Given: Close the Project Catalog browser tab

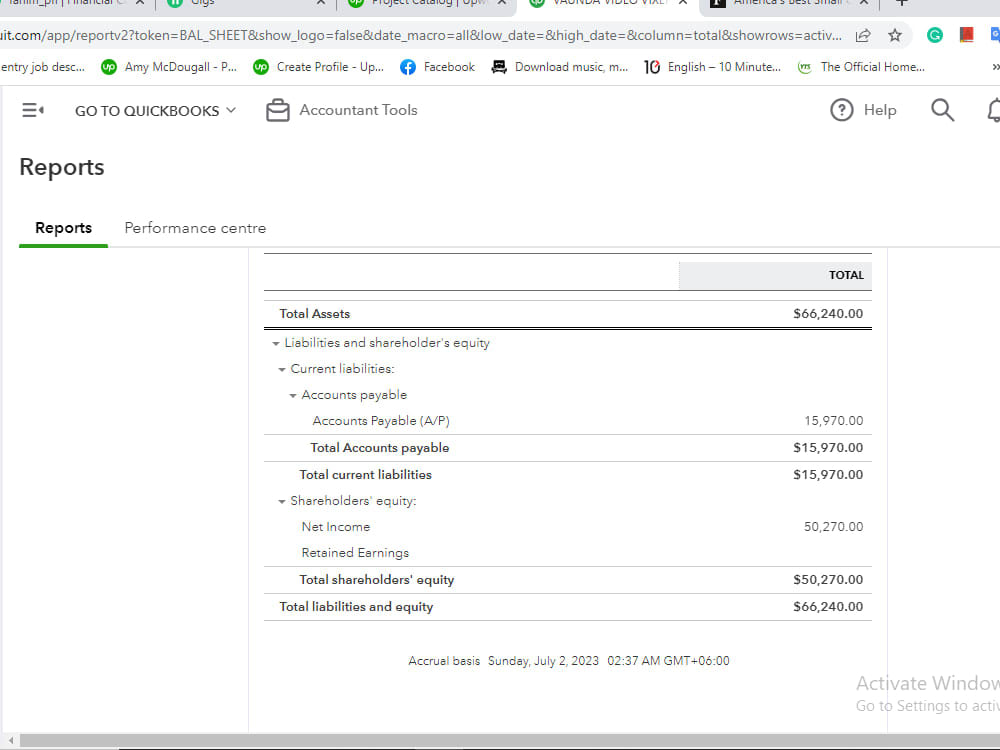Looking at the screenshot, I should click(502, 3).
